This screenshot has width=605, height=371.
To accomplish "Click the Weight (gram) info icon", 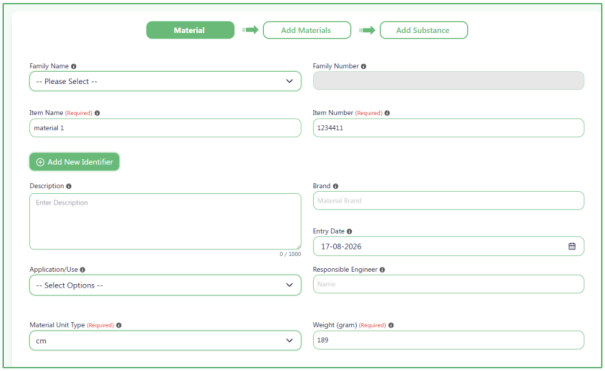I will click(391, 325).
